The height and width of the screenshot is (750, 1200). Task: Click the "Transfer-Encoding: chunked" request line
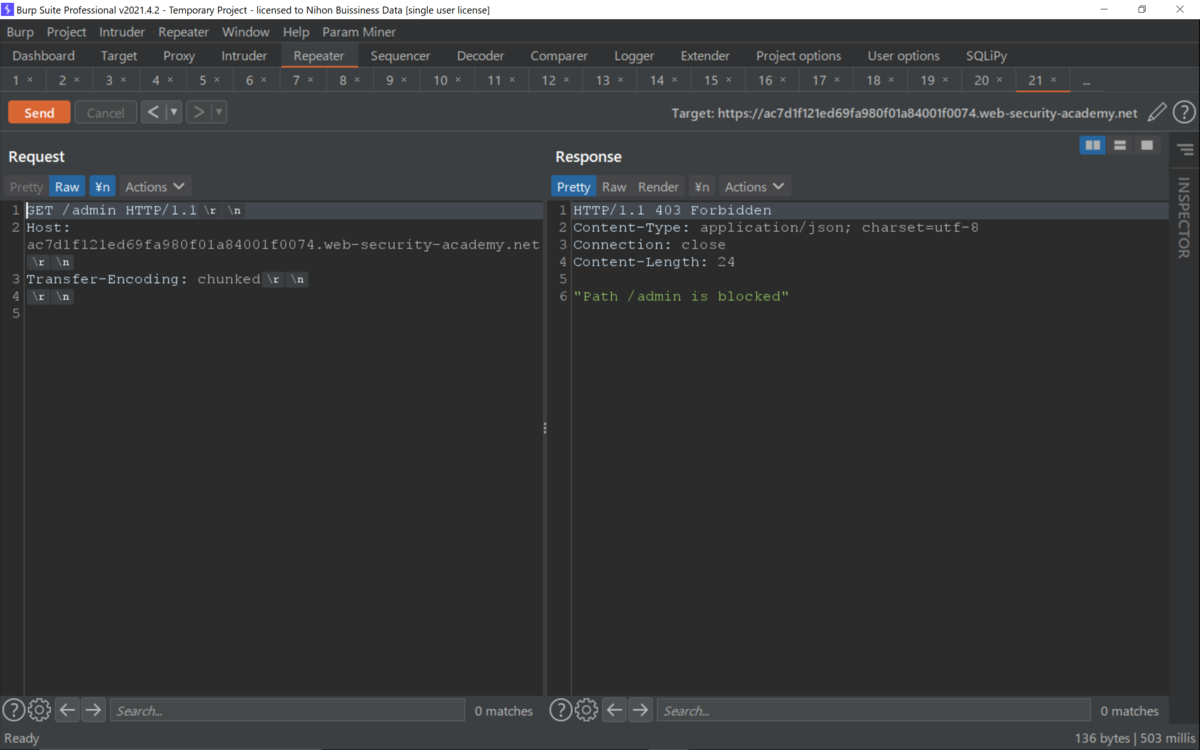(x=143, y=279)
